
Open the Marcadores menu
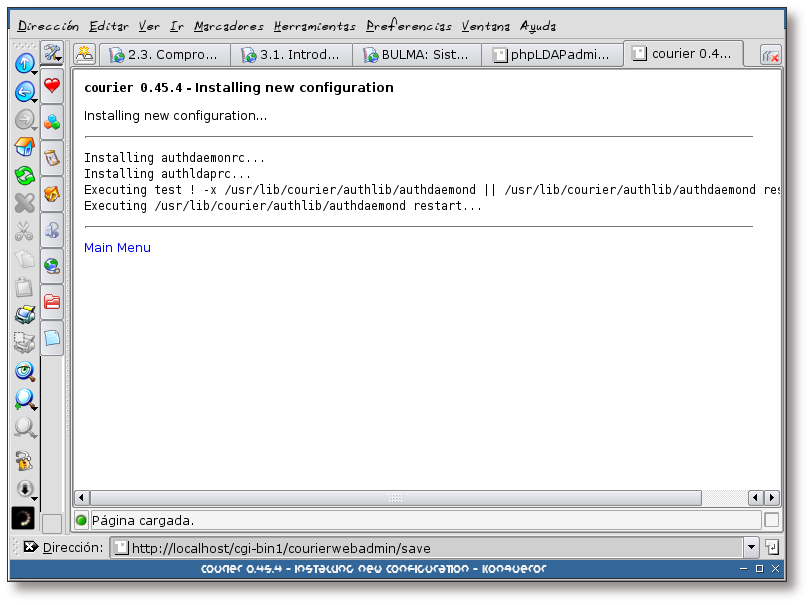click(229, 26)
